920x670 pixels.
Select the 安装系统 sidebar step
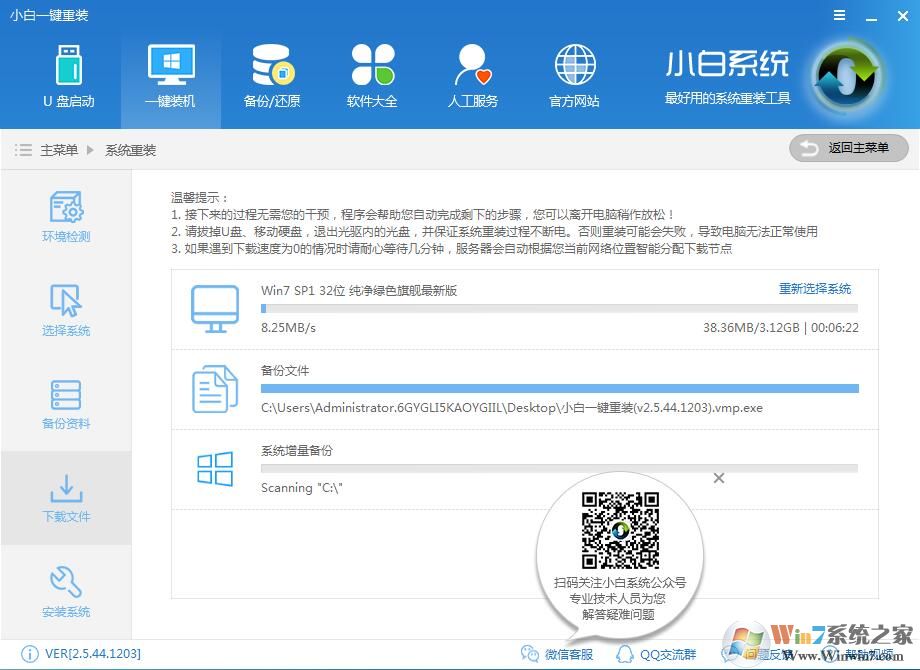[65, 590]
